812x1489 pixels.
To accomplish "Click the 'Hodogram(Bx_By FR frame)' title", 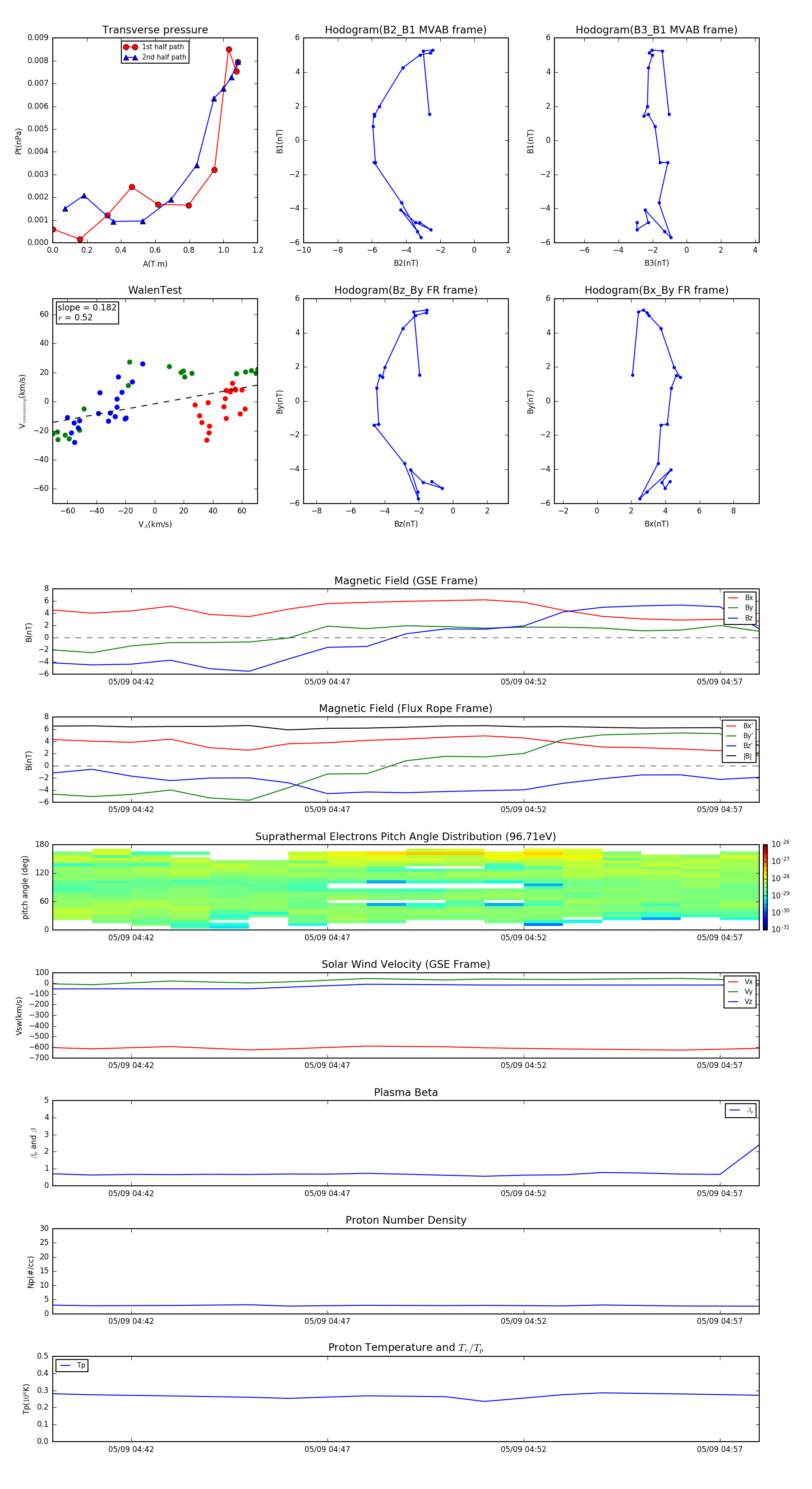I will 656,290.
